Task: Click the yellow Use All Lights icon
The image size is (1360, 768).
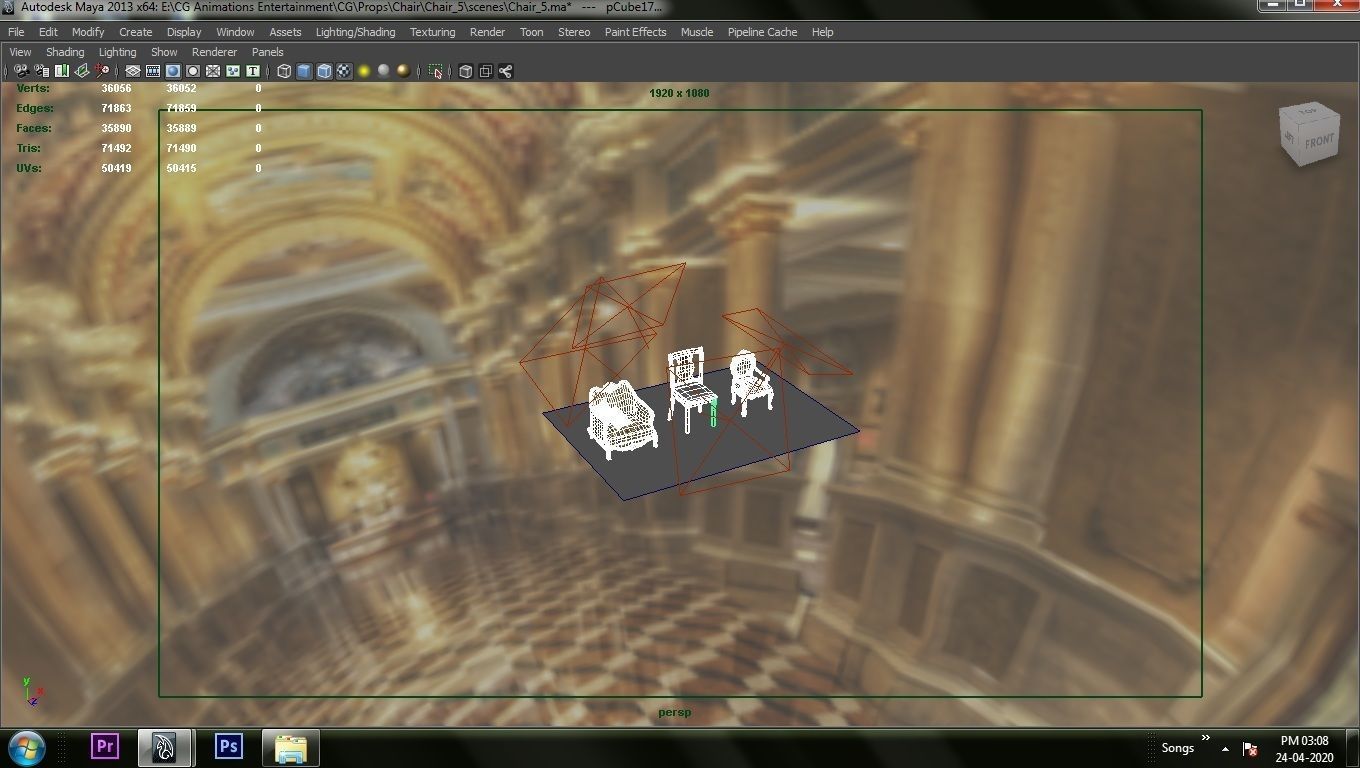Action: pos(364,71)
